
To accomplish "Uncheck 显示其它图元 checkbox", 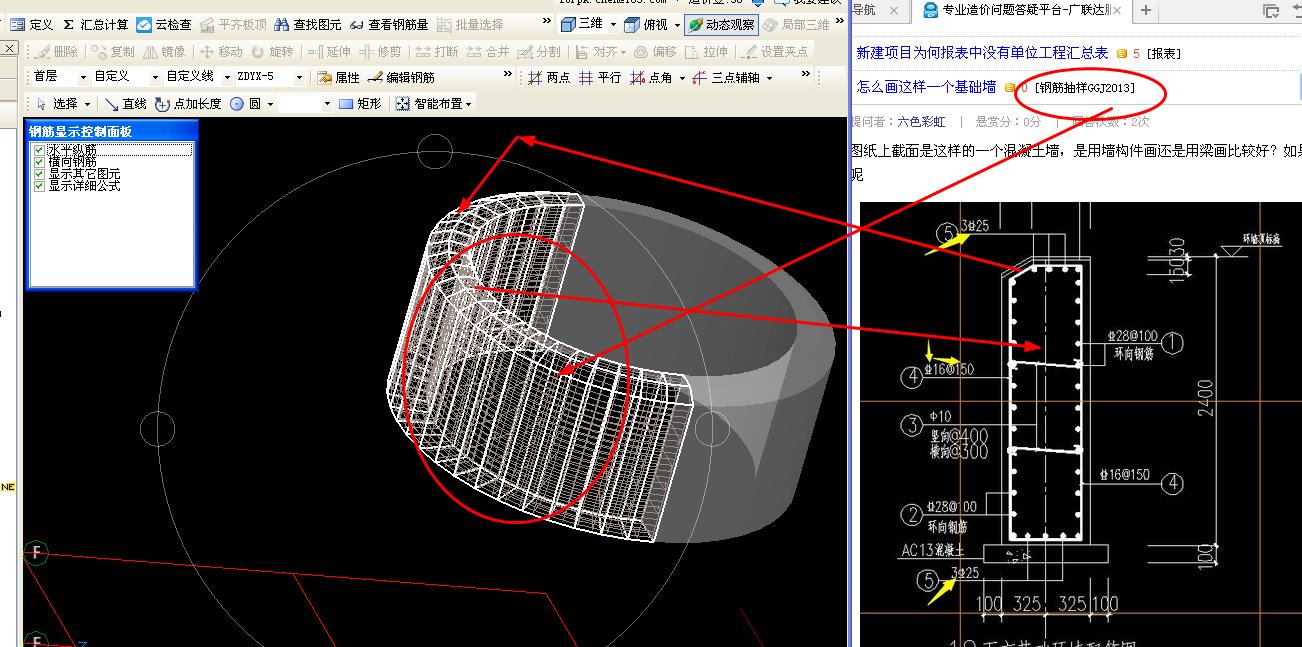I will 40,174.
